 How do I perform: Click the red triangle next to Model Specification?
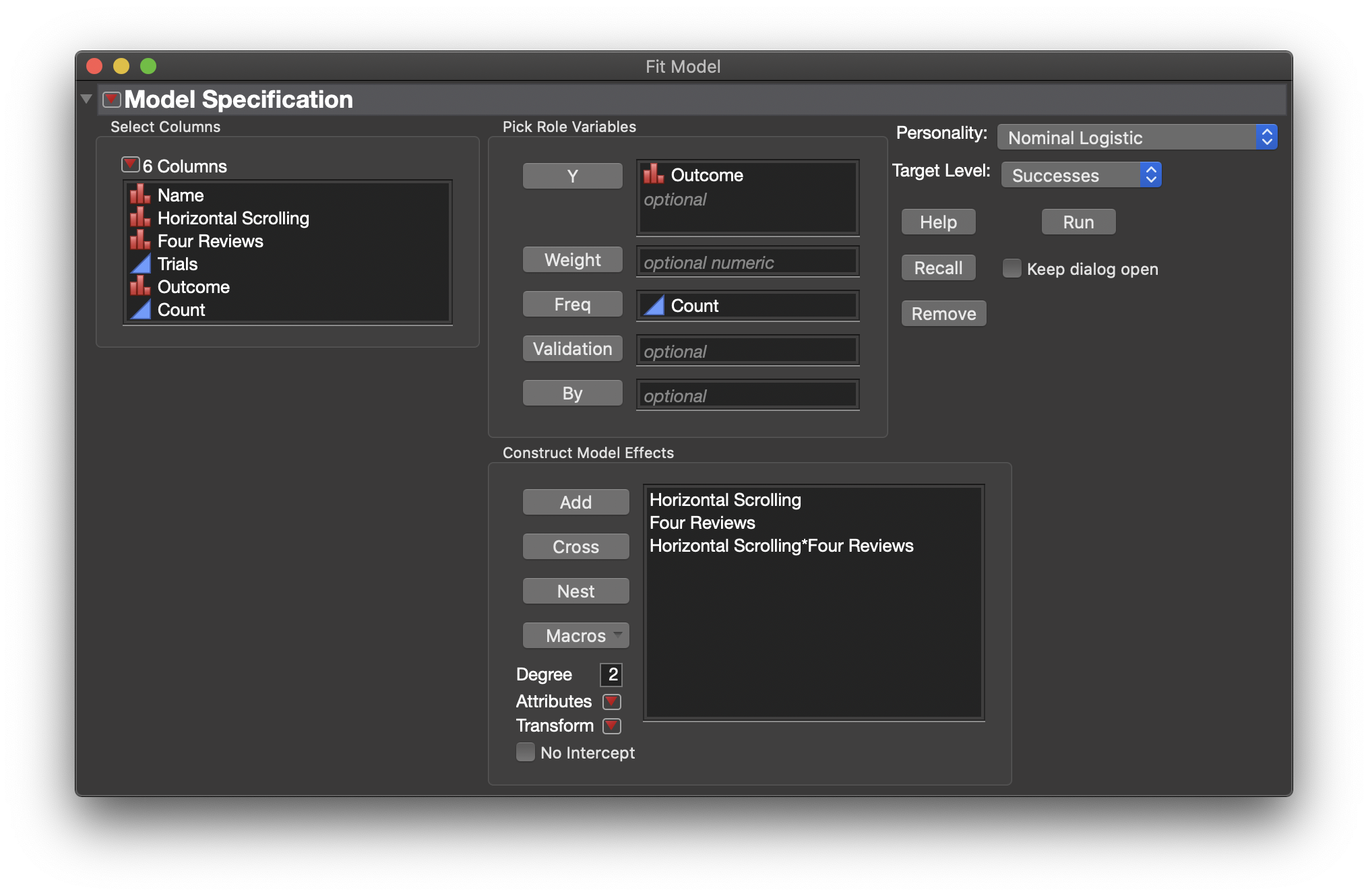click(112, 100)
